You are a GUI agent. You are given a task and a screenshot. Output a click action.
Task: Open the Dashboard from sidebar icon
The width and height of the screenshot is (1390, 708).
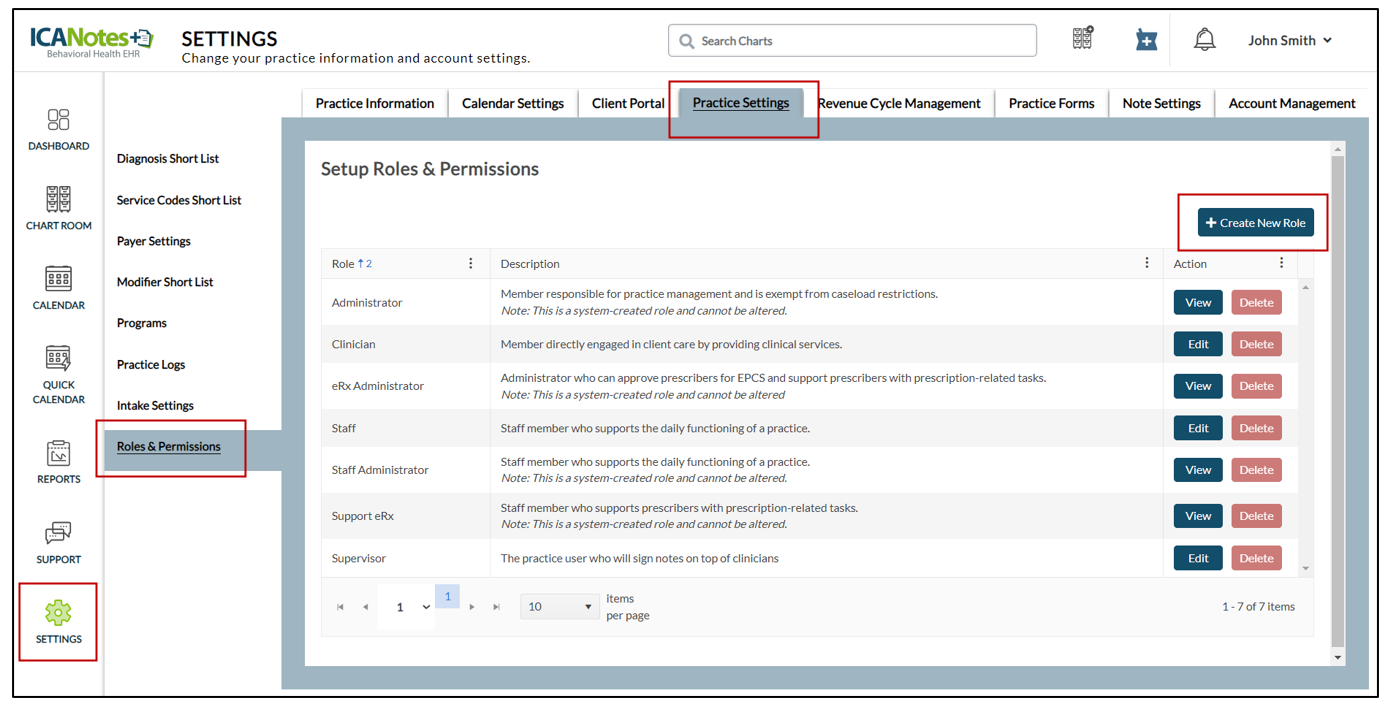coord(58,121)
